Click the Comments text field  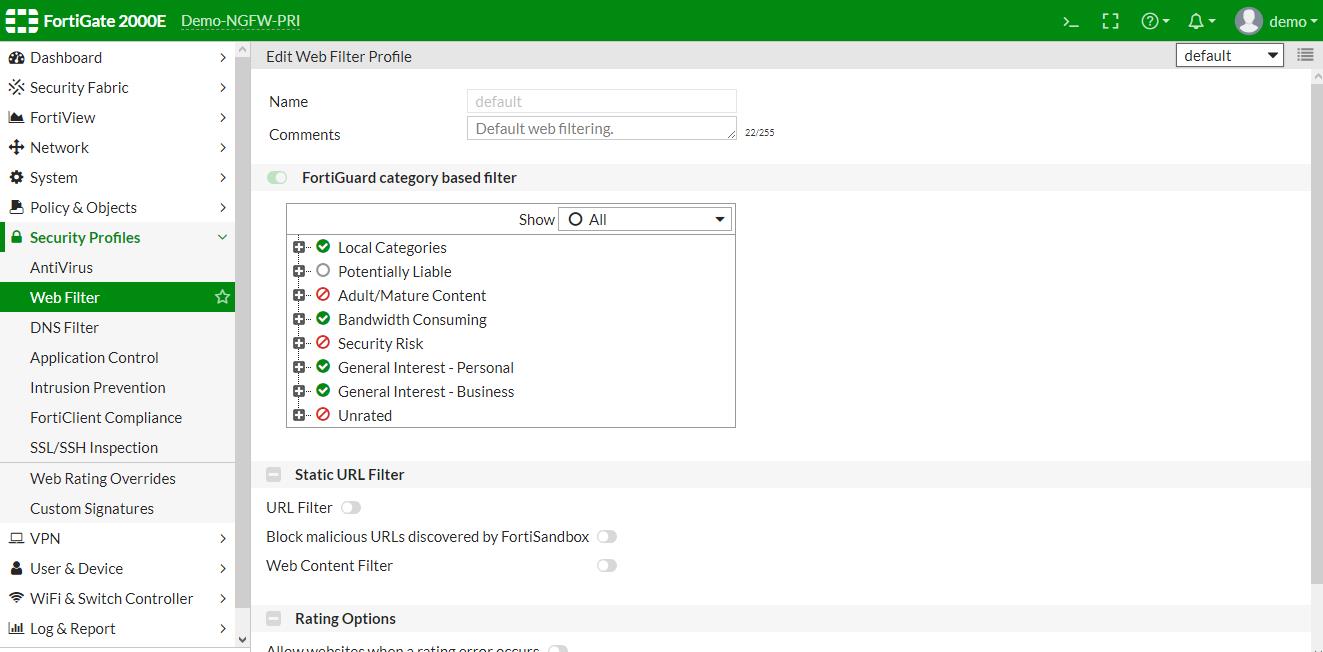[601, 129]
